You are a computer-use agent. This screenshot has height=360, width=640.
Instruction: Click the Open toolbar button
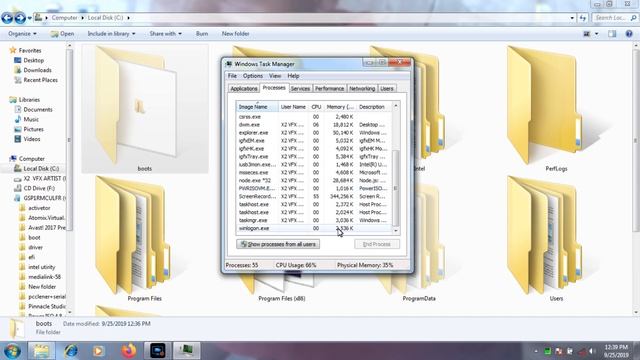pos(62,34)
